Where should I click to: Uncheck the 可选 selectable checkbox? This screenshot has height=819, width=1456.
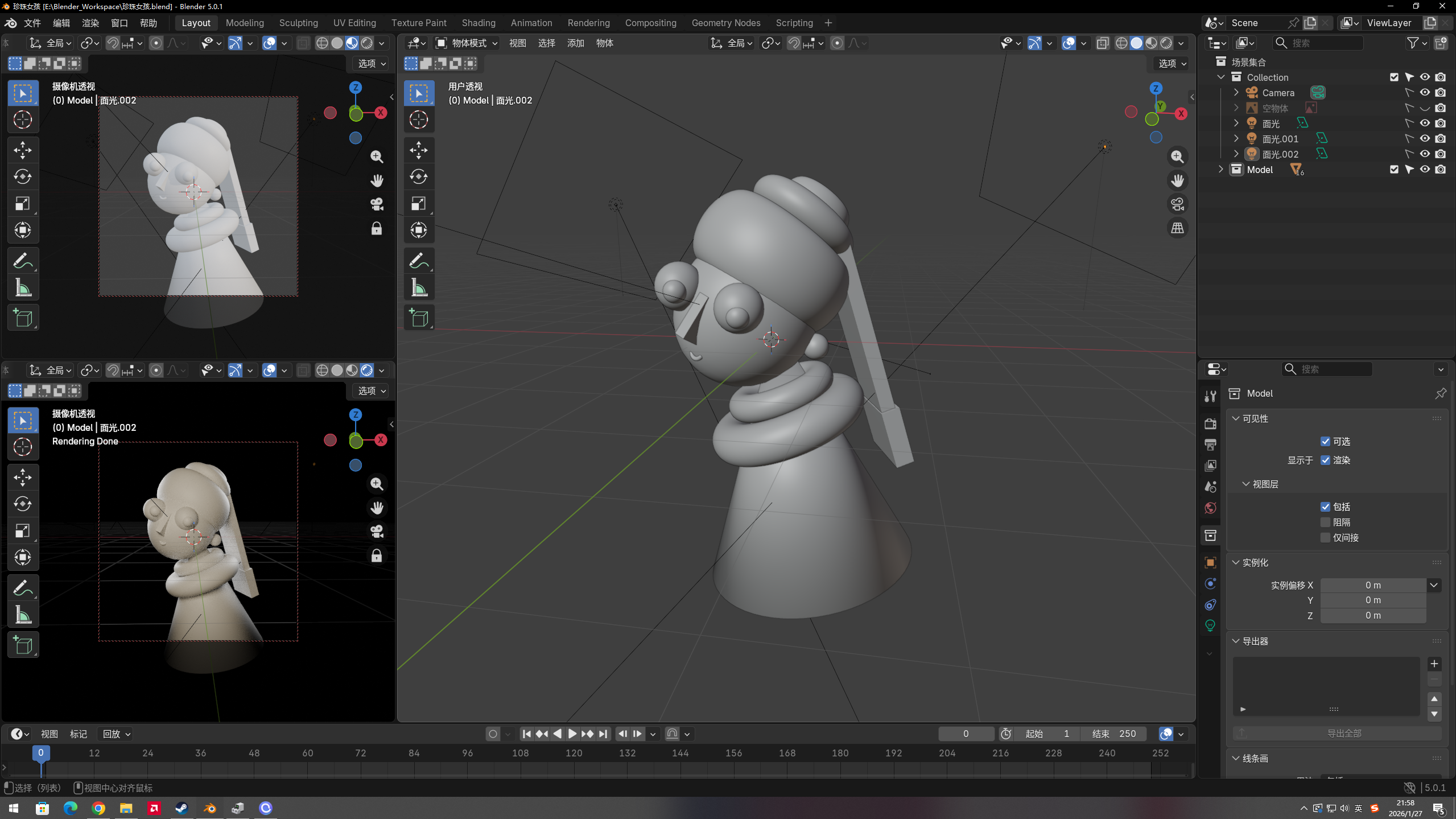click(1325, 442)
